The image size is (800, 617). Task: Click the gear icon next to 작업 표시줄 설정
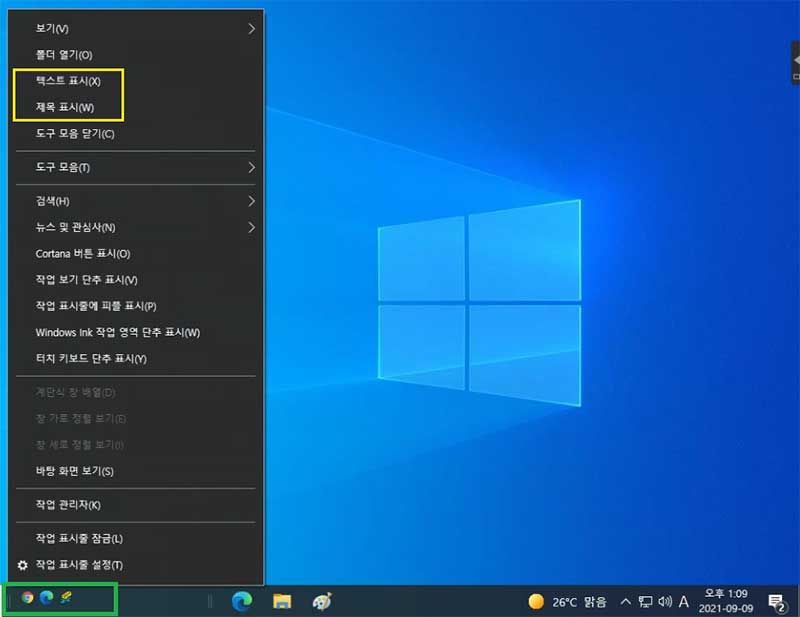[22, 565]
